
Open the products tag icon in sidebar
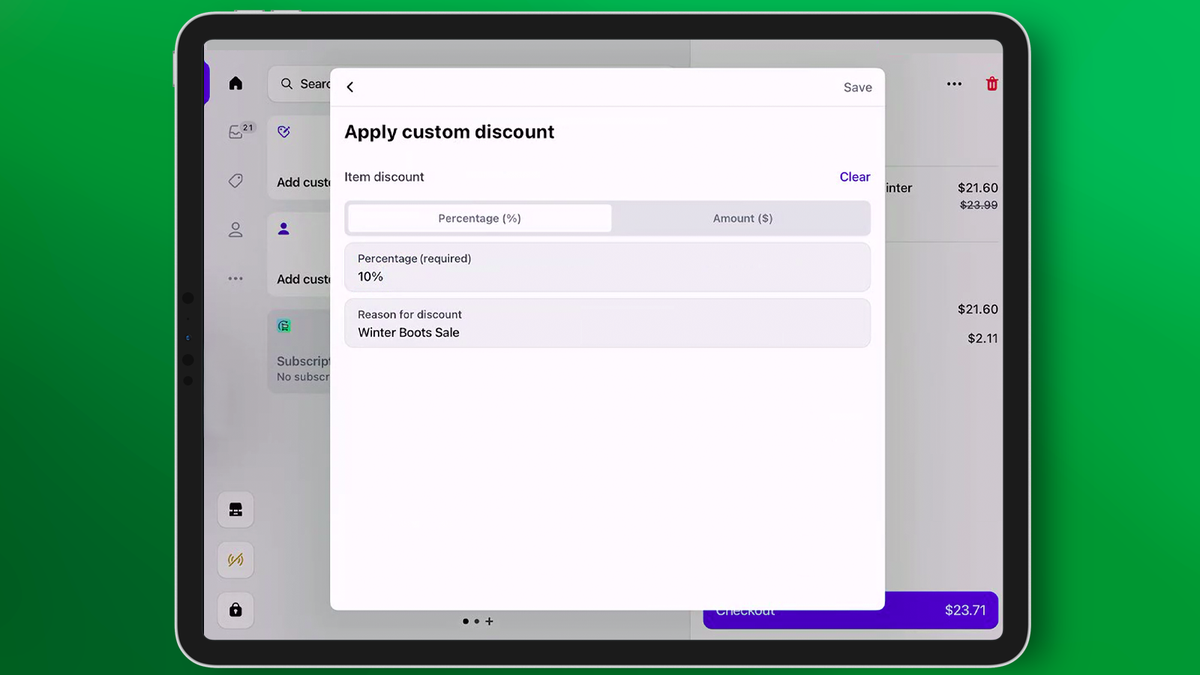(236, 181)
